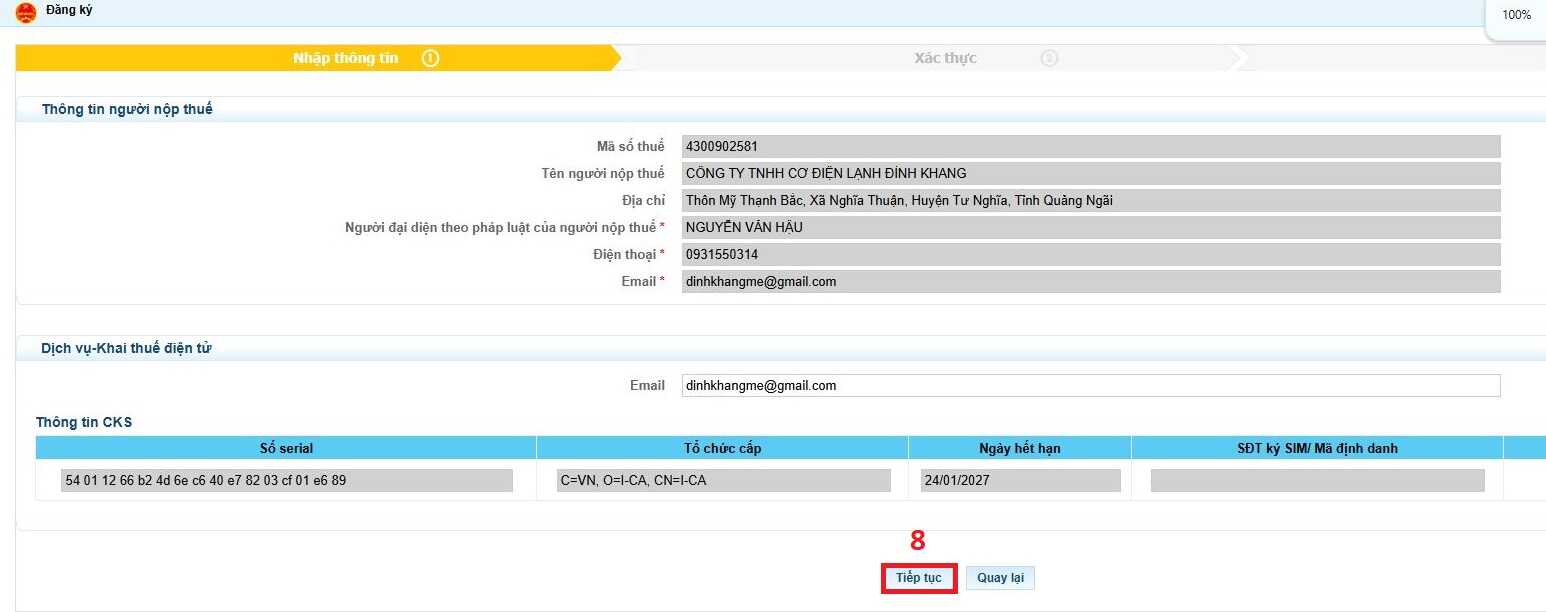This screenshot has height=612, width=1546.
Task: Click the Thông tin người nộp thuế section title
Action: tap(127, 110)
